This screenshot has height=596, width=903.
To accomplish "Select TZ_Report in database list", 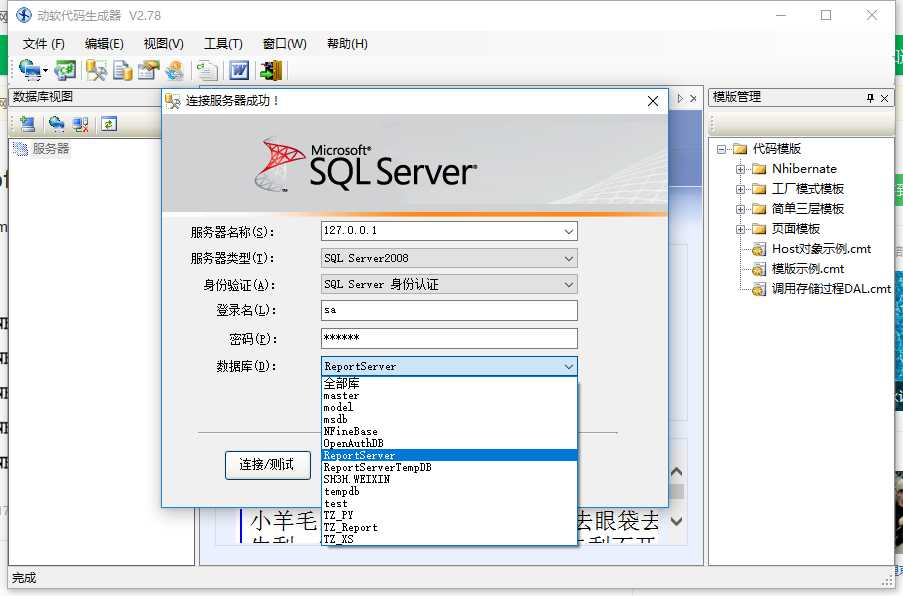I will [449, 527].
